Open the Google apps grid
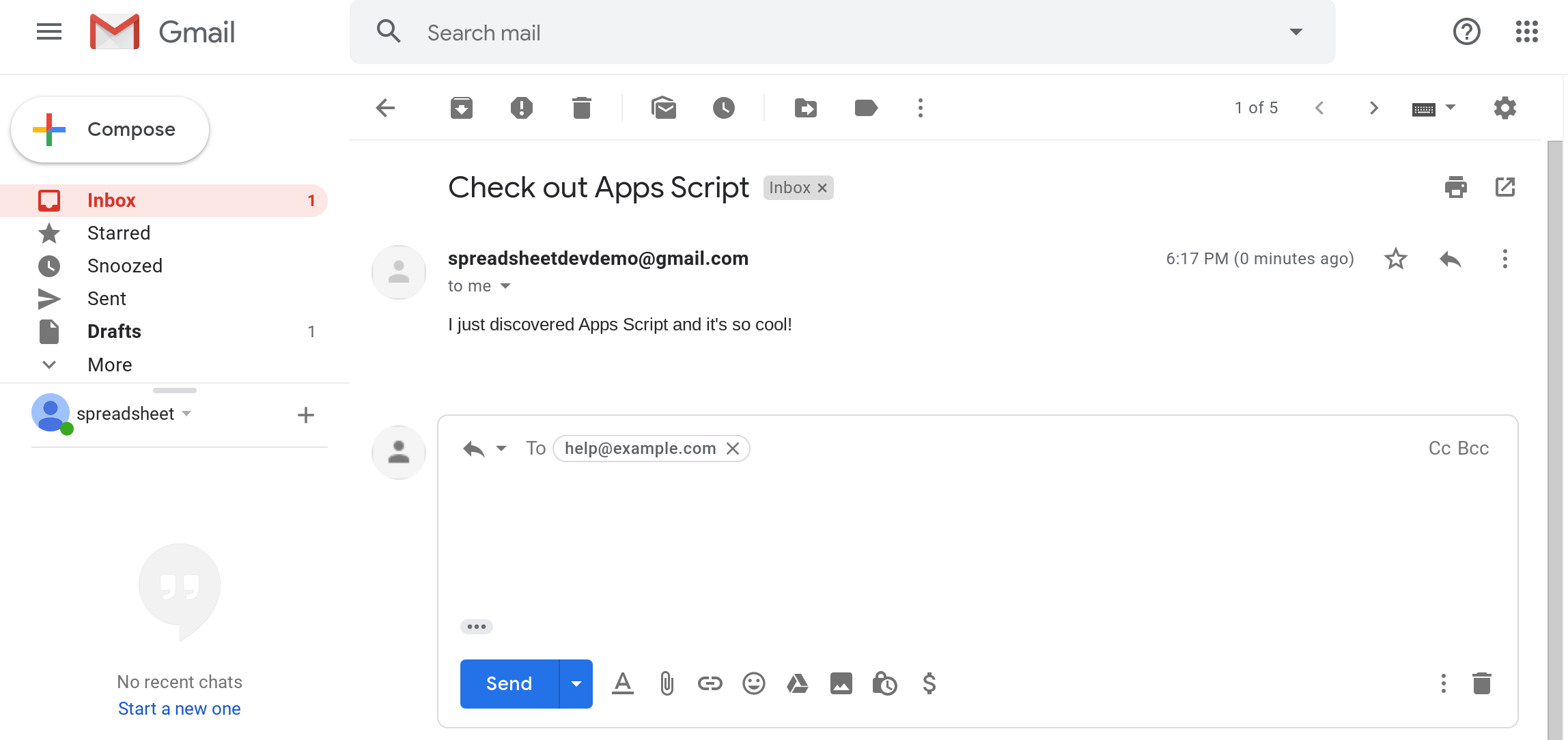This screenshot has height=740, width=1568. coord(1526,31)
